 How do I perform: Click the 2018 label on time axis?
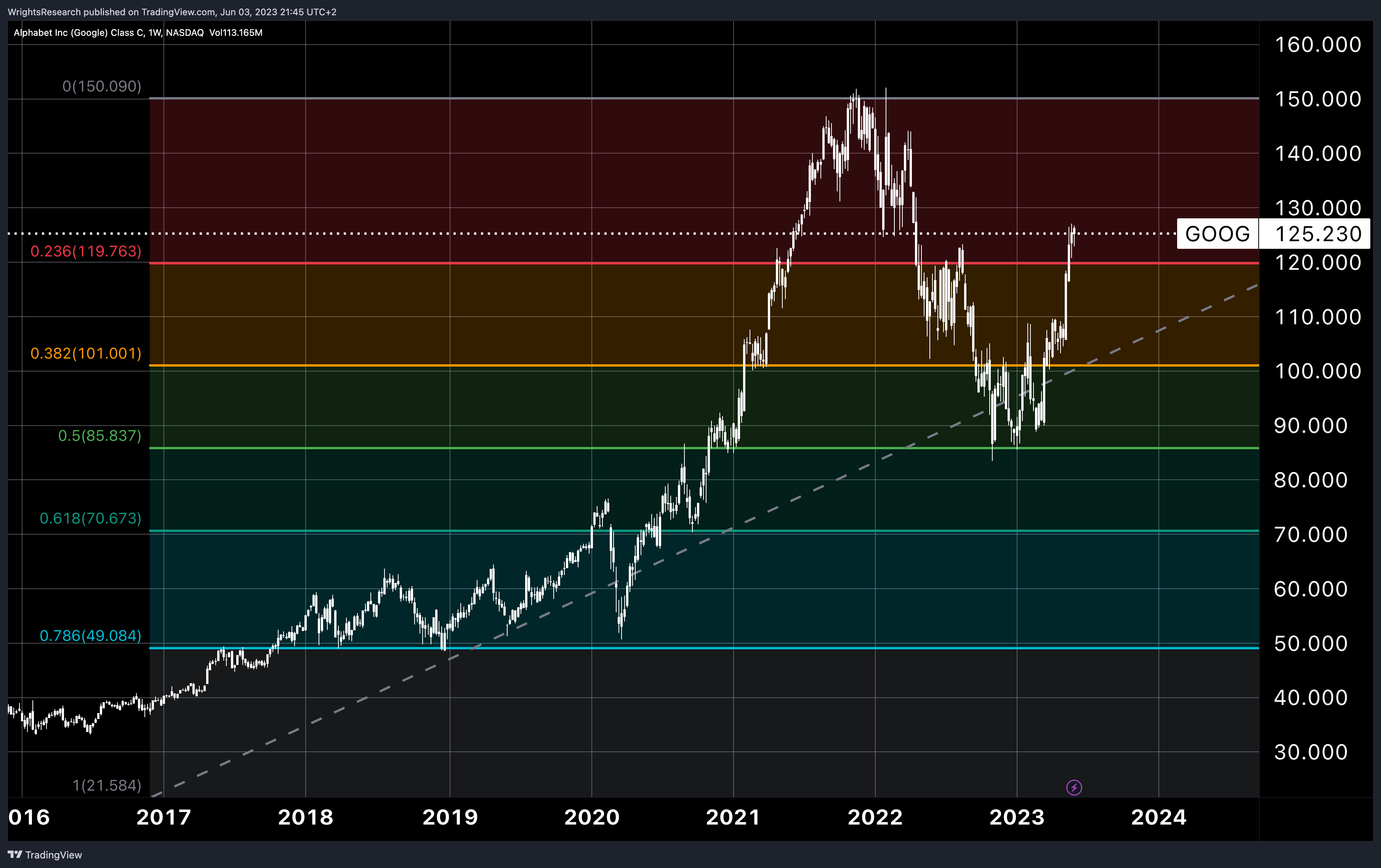306,817
